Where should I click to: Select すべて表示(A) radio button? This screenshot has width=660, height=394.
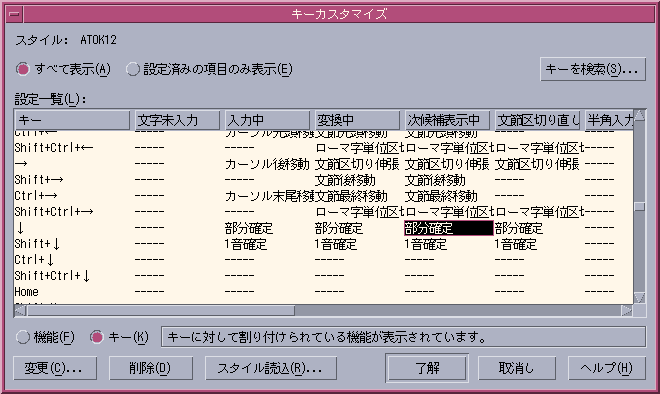(63, 69)
